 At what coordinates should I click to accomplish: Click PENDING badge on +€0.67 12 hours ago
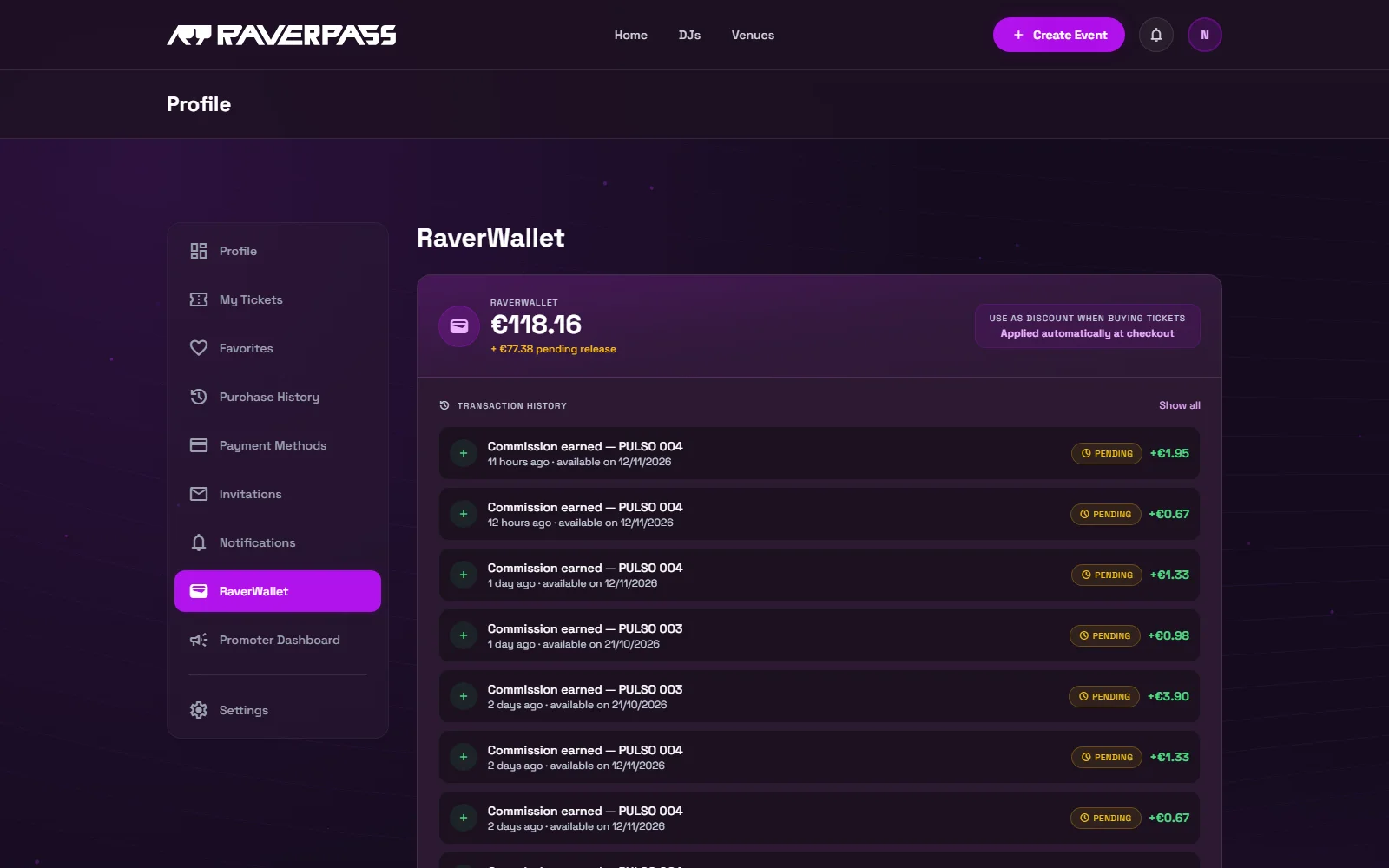[1106, 514]
